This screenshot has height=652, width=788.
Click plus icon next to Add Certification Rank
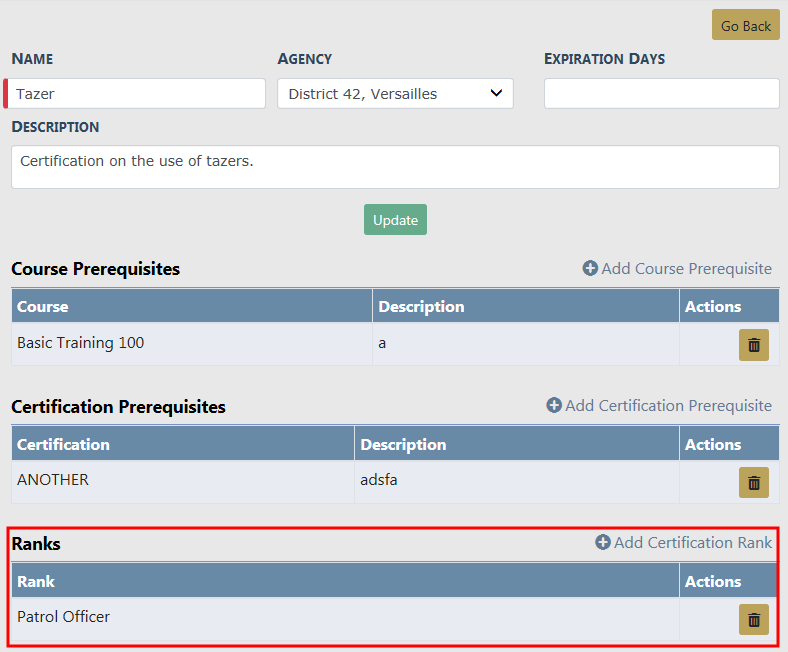(603, 543)
